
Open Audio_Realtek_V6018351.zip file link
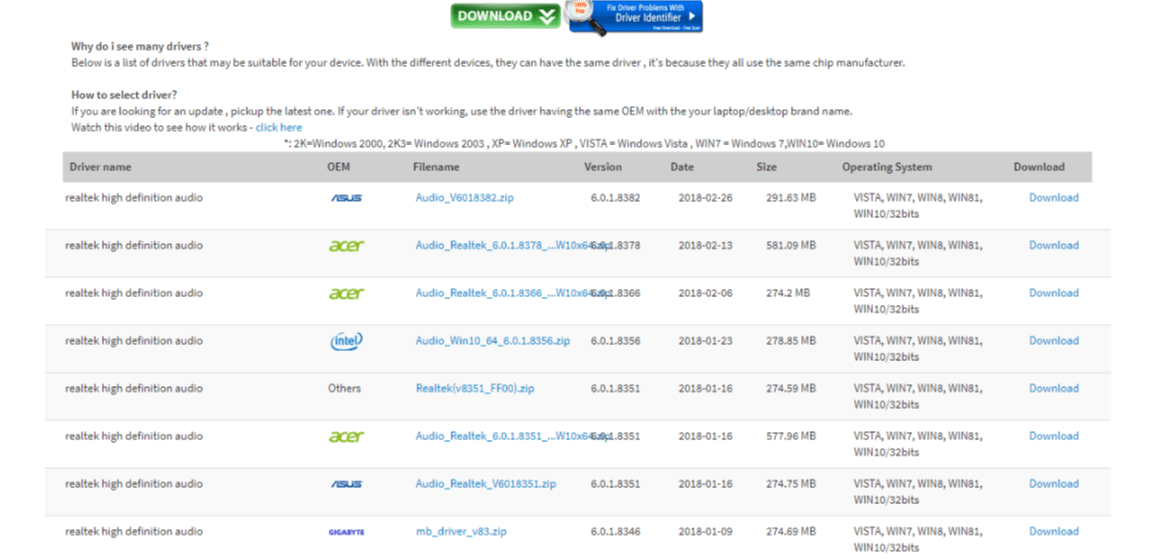486,483
